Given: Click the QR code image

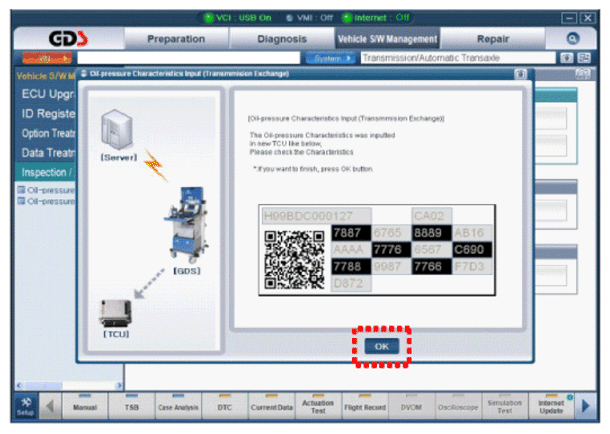Looking at the screenshot, I should pos(294,259).
